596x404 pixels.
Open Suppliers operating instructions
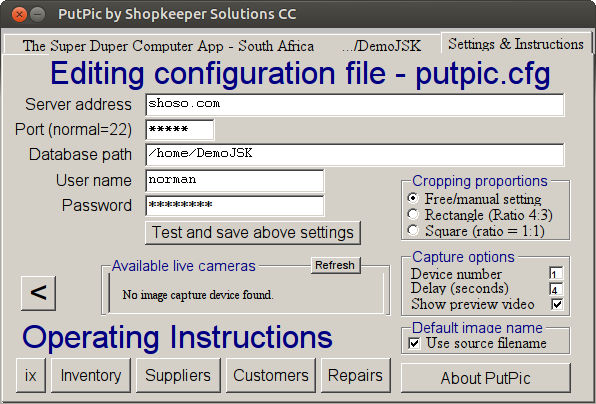tap(178, 375)
